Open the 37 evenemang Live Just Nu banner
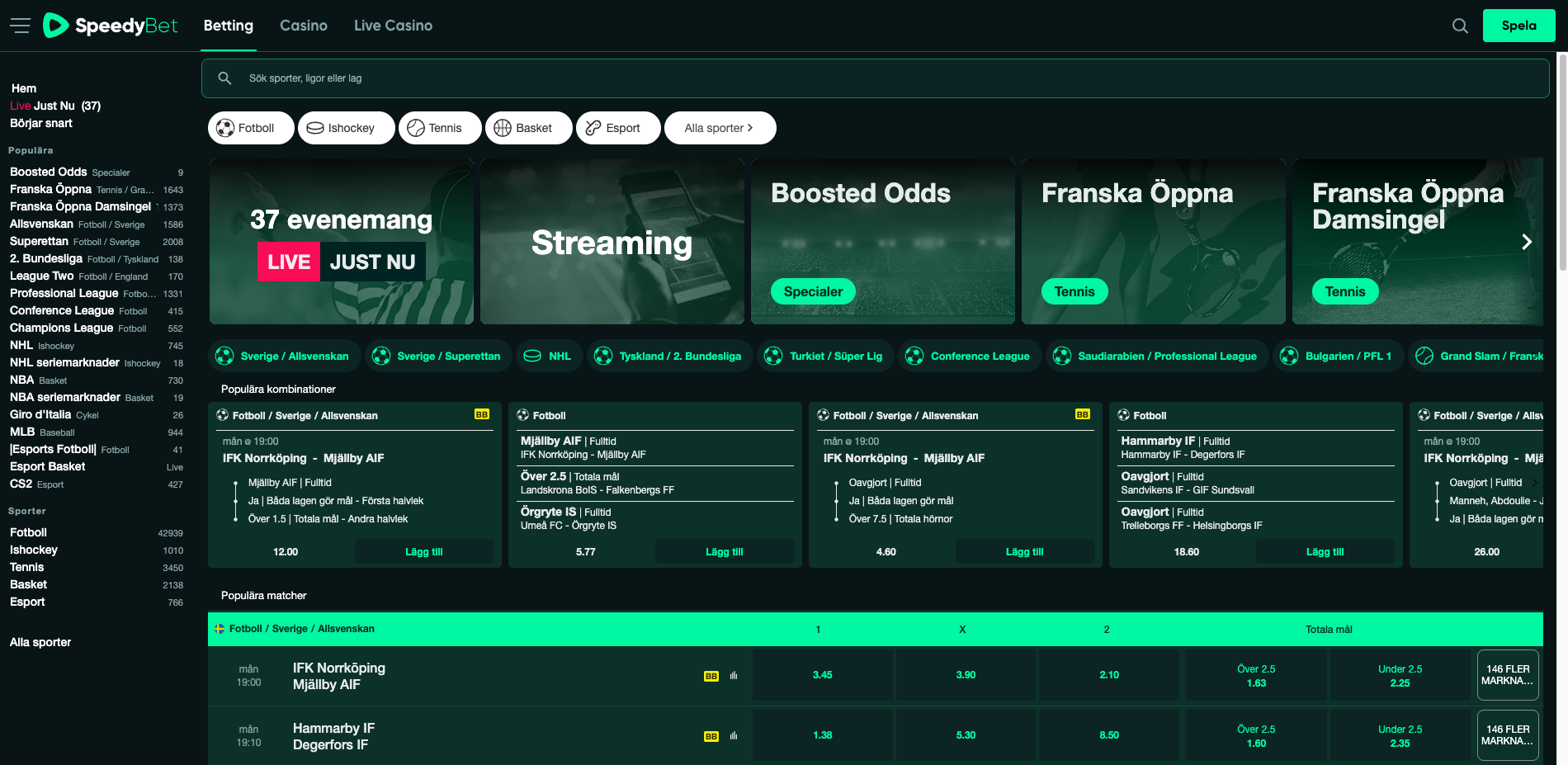The height and width of the screenshot is (765, 1568). pyautogui.click(x=342, y=242)
